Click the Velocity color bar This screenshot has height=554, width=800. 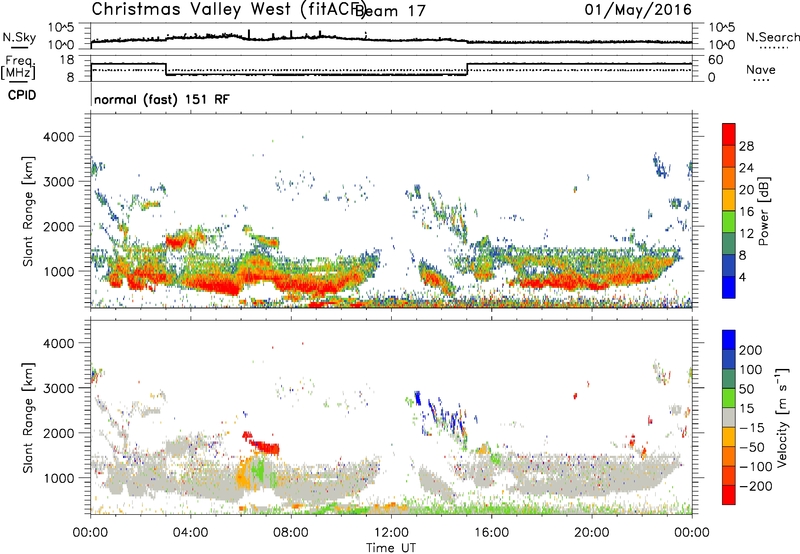pyautogui.click(x=729, y=417)
